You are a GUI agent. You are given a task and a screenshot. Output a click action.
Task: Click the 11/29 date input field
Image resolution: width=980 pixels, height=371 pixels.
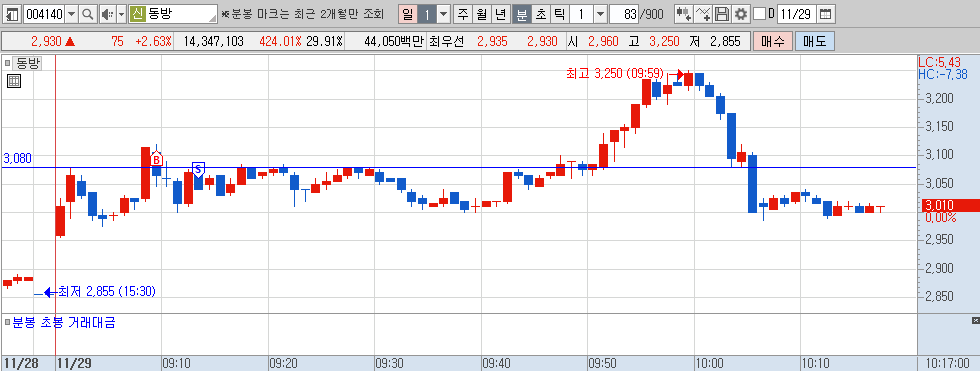click(x=797, y=14)
